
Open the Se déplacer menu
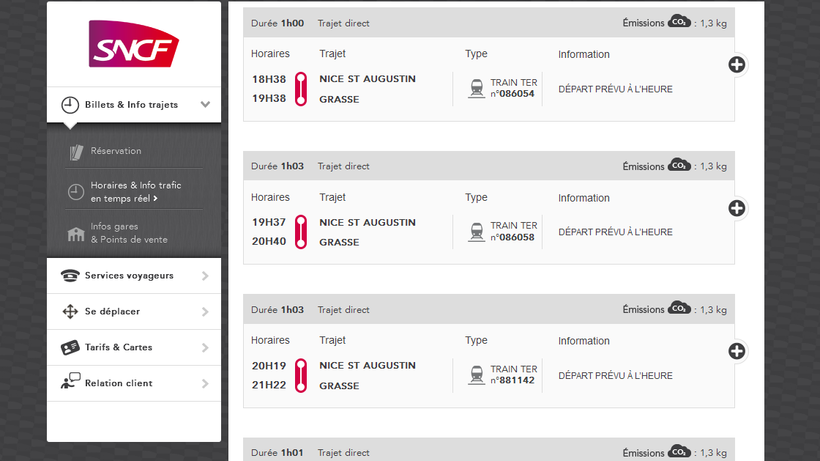tap(112, 312)
